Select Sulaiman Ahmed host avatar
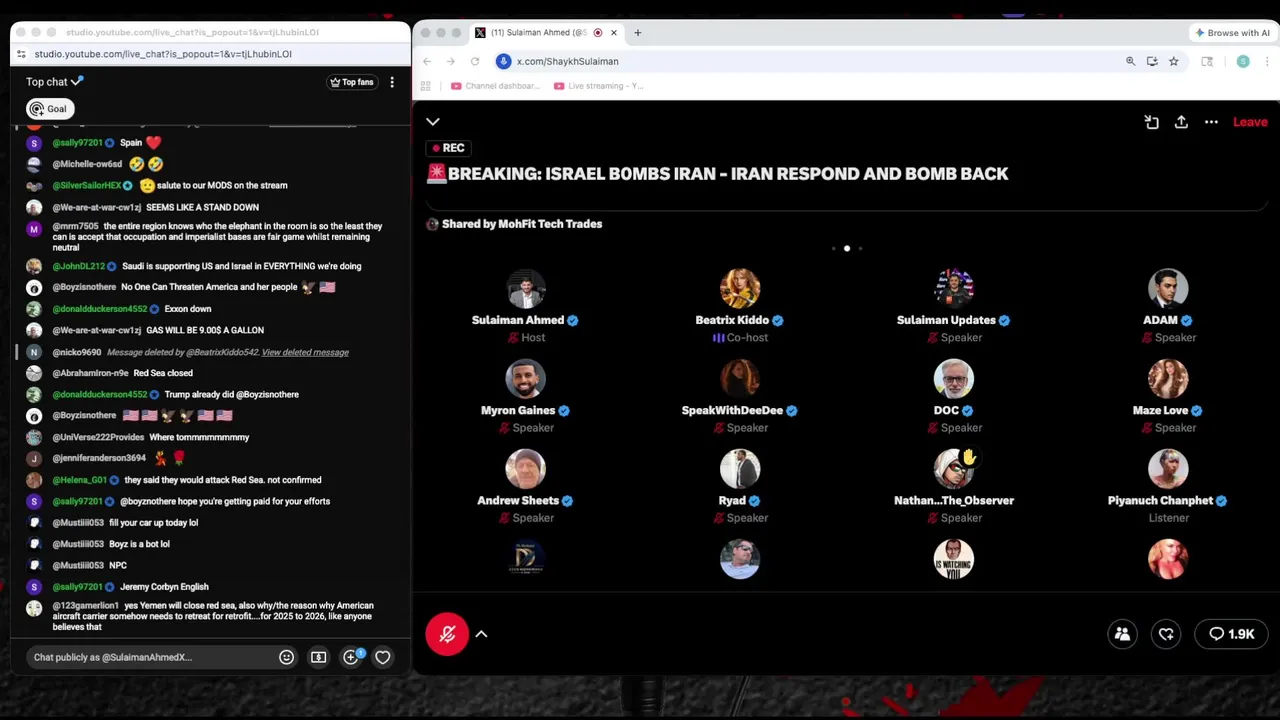 [525, 289]
